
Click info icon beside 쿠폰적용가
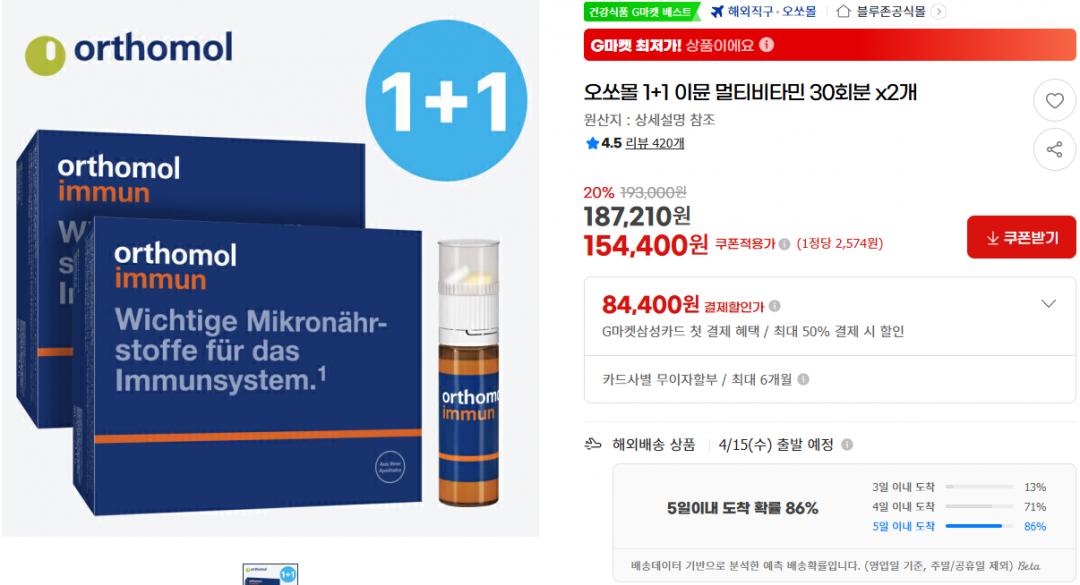pyautogui.click(x=784, y=244)
